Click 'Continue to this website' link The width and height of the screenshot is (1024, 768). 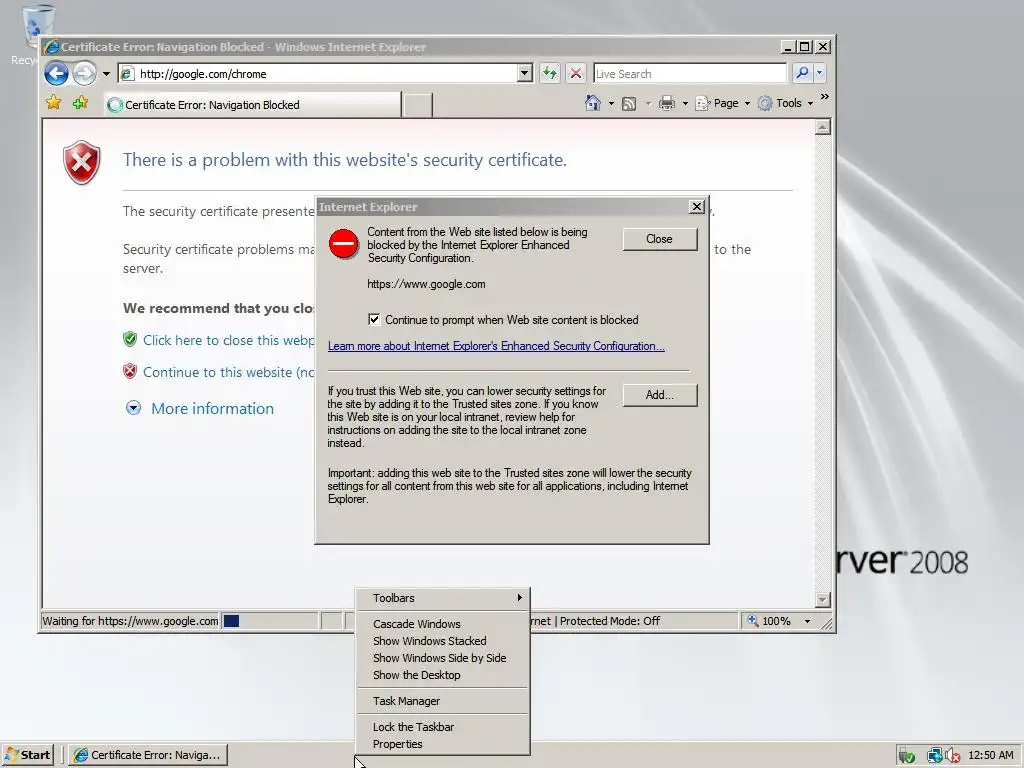(x=228, y=372)
